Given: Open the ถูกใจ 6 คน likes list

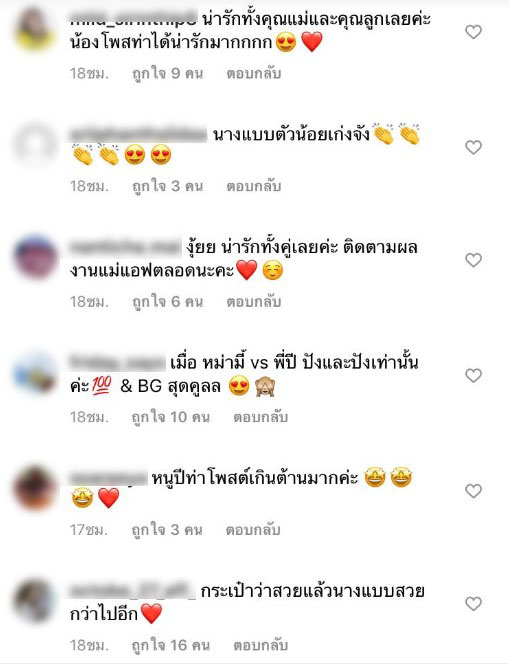Looking at the screenshot, I should [x=168, y=302].
